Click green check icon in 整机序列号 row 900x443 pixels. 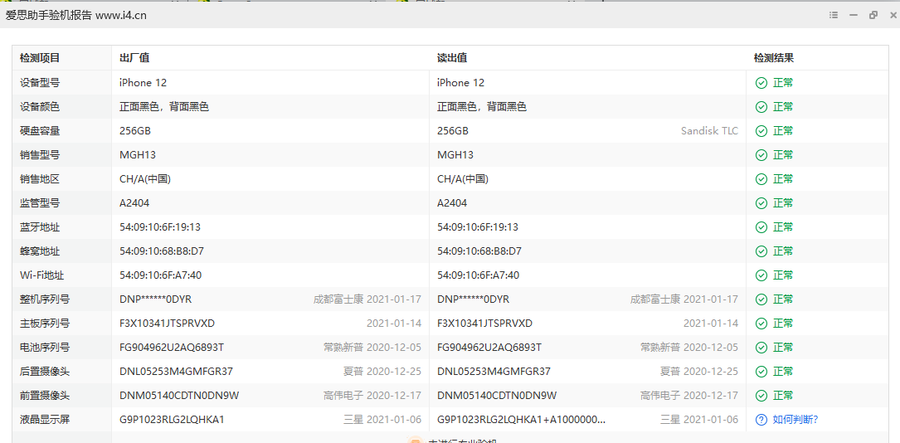[x=761, y=300]
